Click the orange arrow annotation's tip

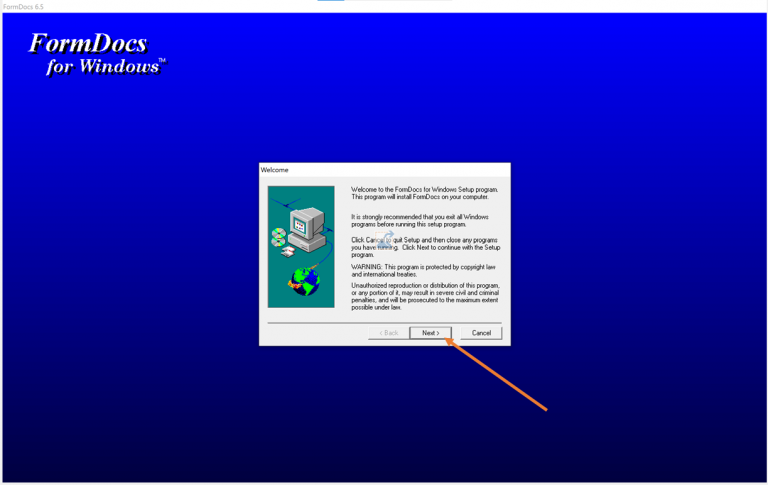pyautogui.click(x=447, y=340)
